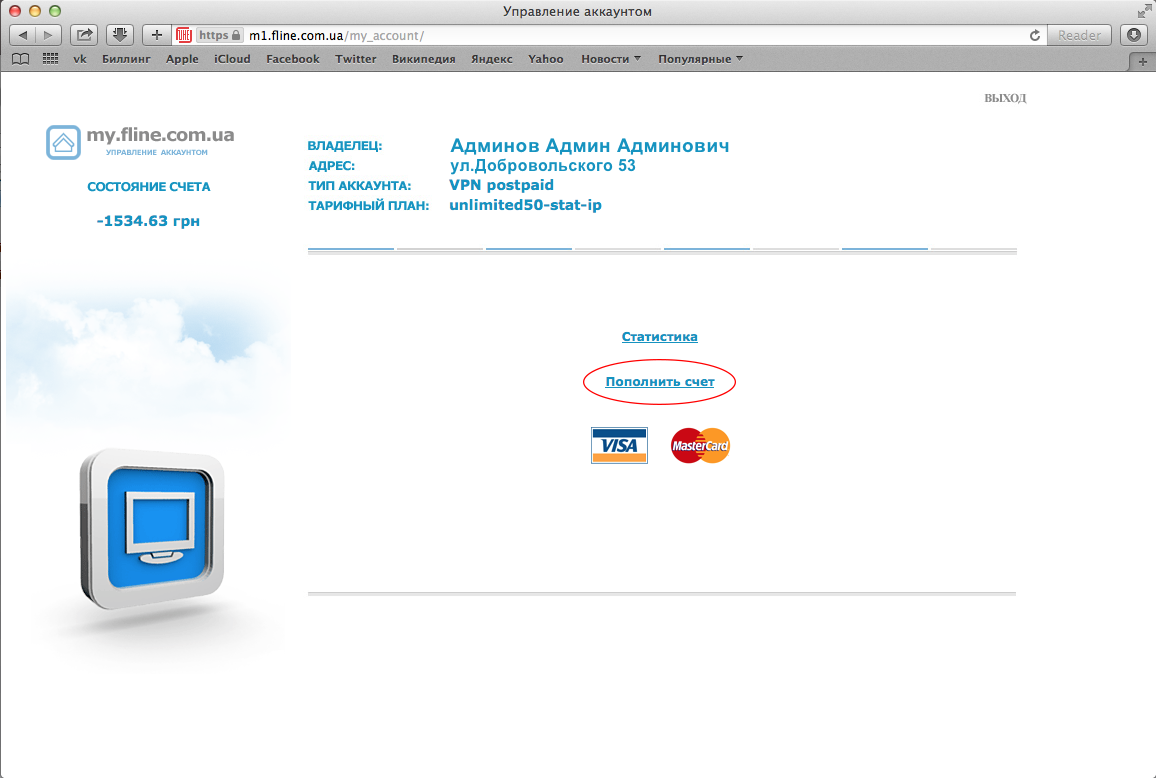Image resolution: width=1156 pixels, height=778 pixels.
Task: Click the Пополнить счет link
Action: (659, 382)
